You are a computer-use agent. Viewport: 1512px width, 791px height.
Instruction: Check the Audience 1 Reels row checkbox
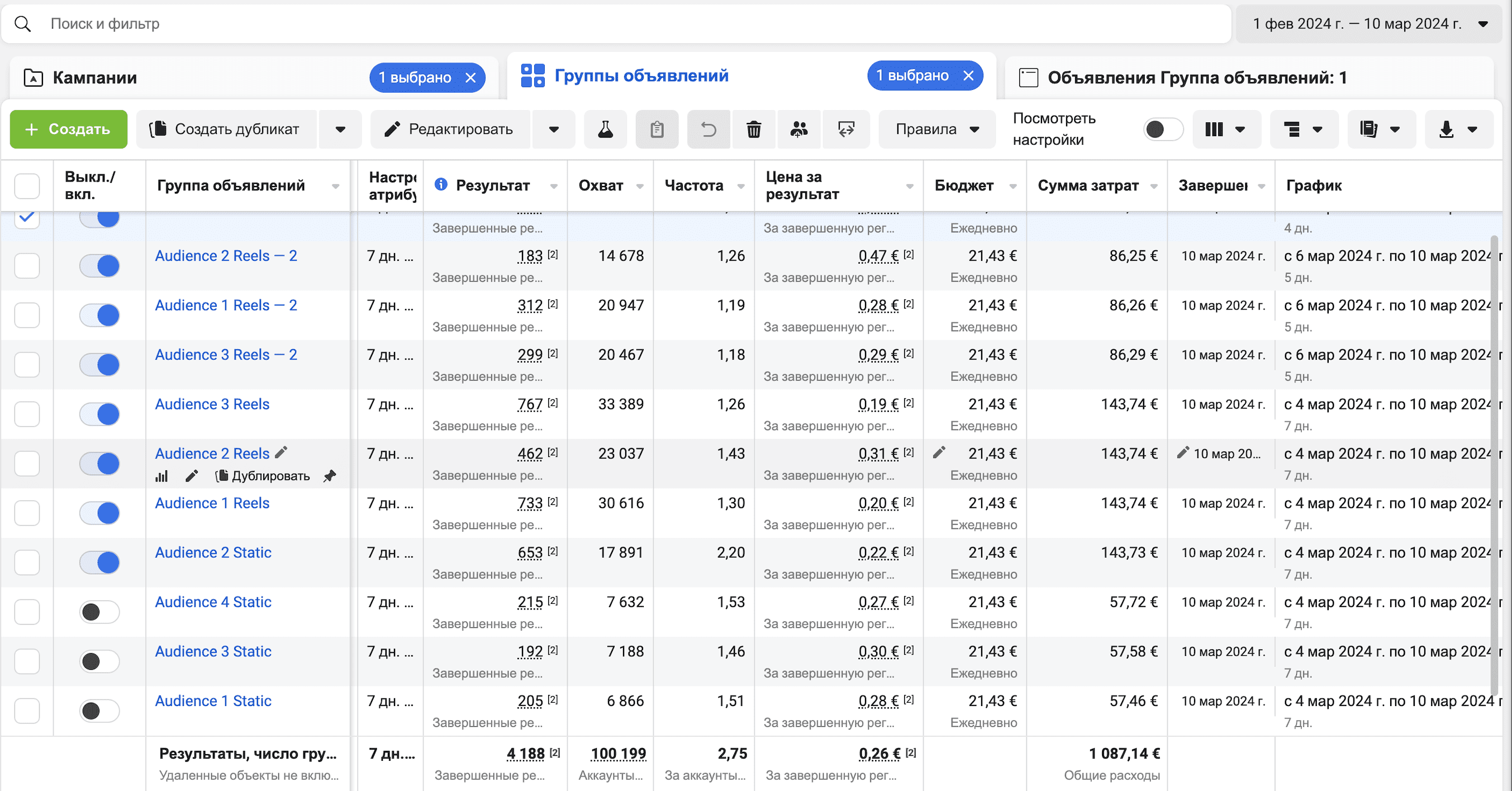click(27, 513)
